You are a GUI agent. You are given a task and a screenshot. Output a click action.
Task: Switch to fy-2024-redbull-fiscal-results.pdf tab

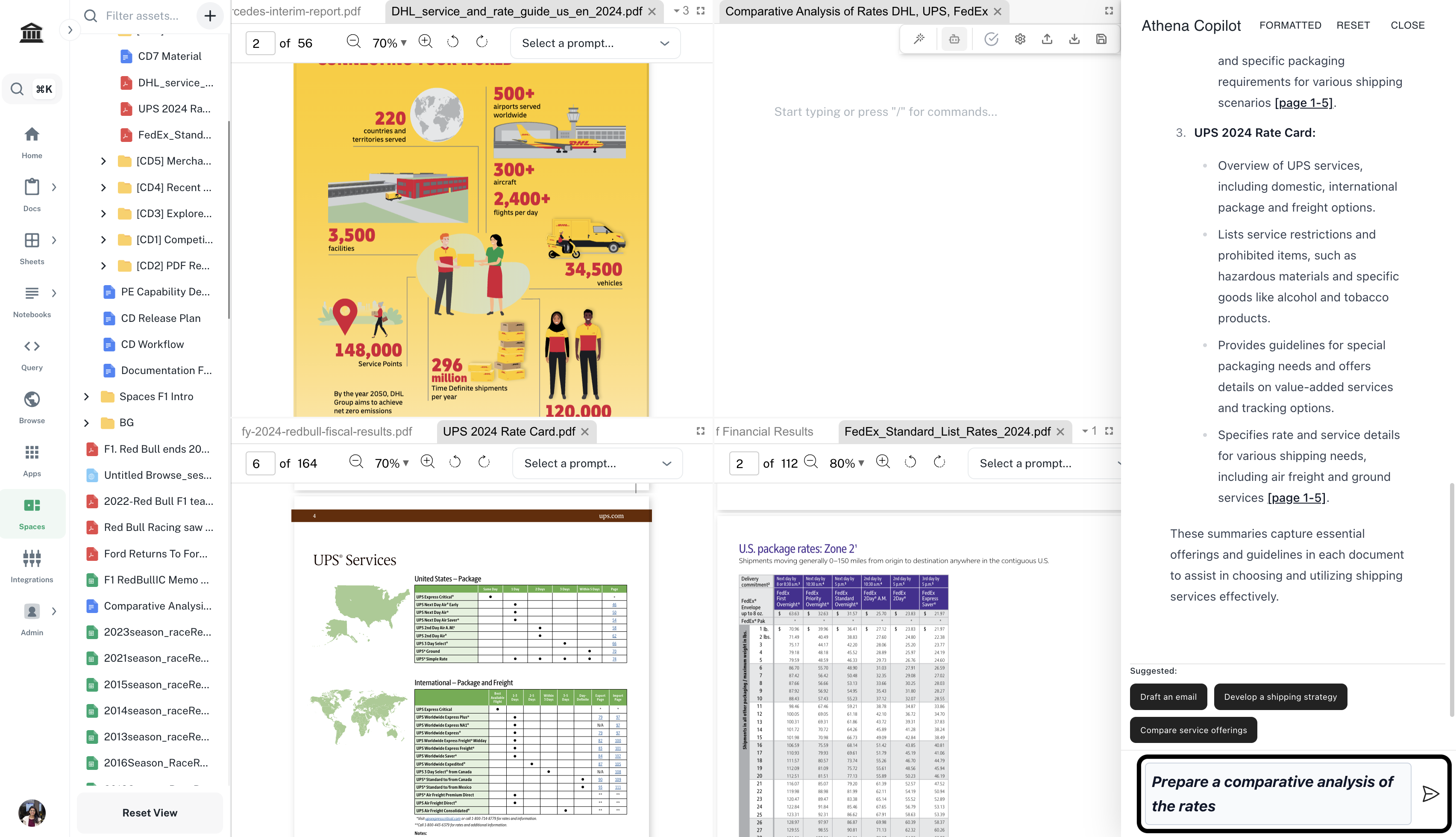(326, 431)
